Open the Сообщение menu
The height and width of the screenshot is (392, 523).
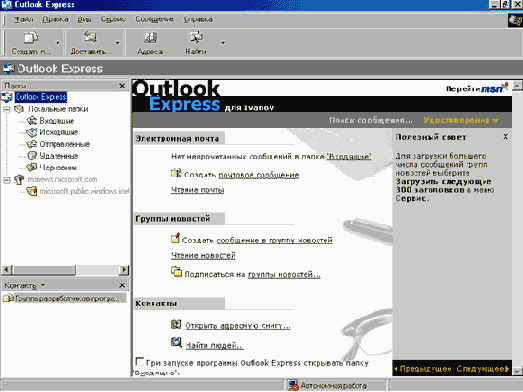[x=154, y=19]
